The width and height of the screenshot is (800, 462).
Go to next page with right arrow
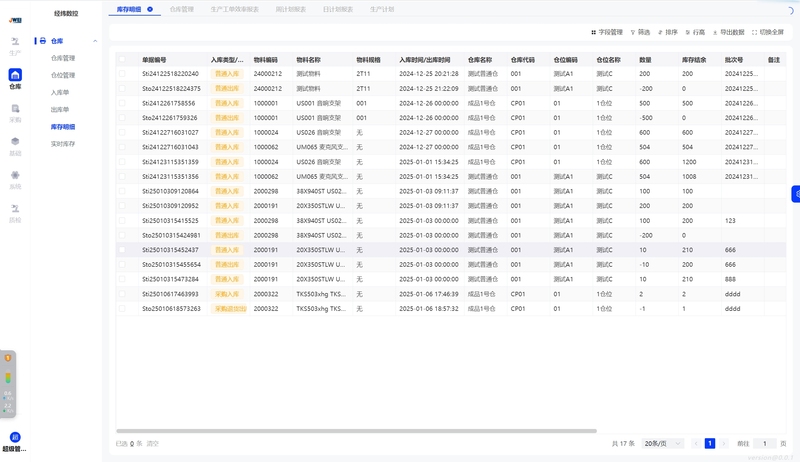click(x=723, y=444)
